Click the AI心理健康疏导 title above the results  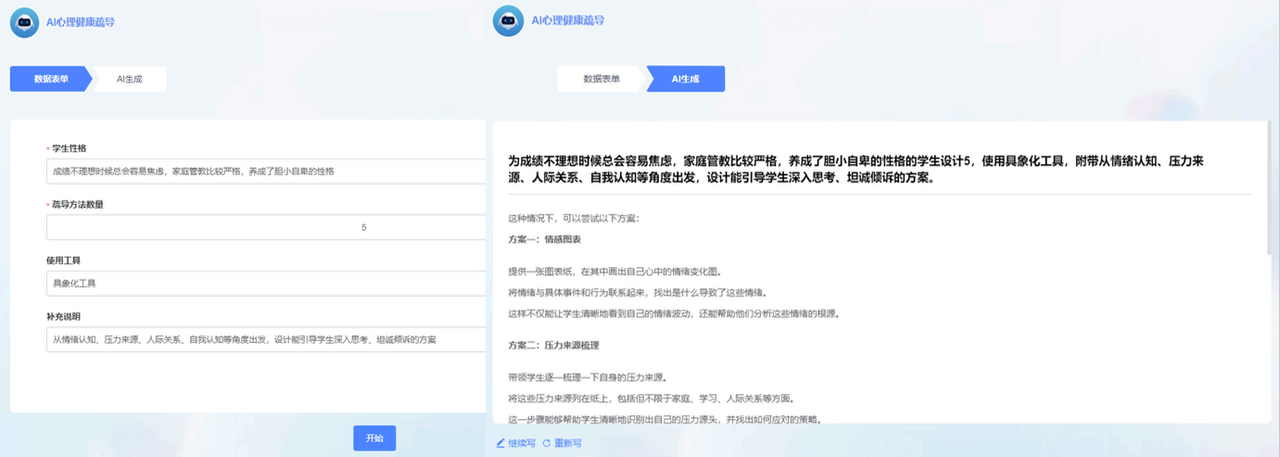(x=567, y=20)
